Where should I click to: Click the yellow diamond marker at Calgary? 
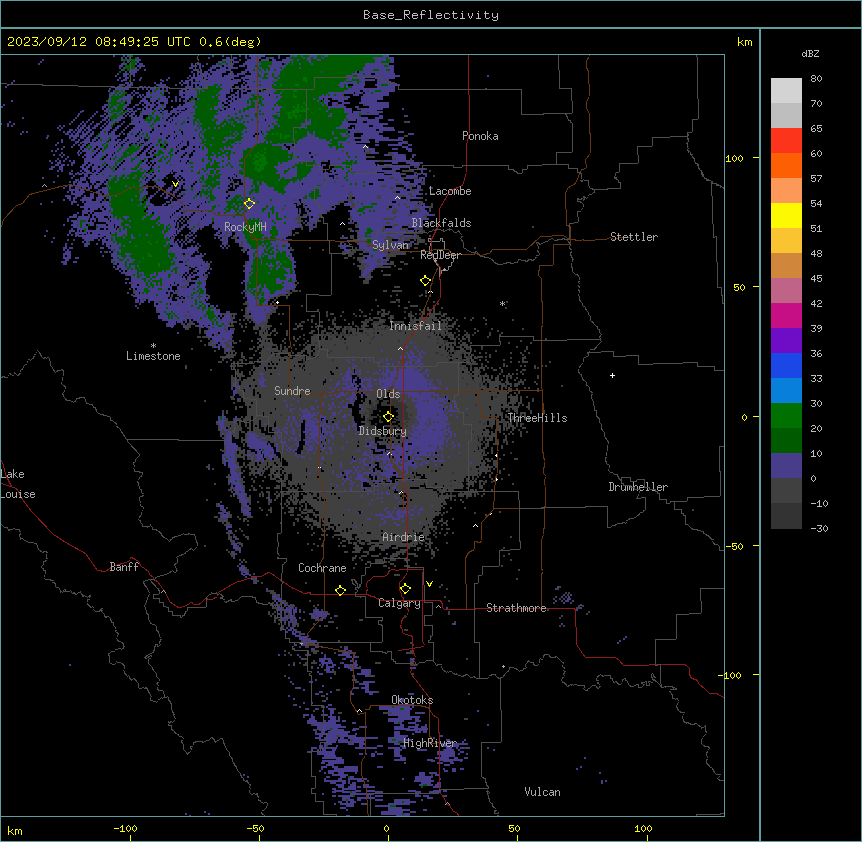[405, 589]
